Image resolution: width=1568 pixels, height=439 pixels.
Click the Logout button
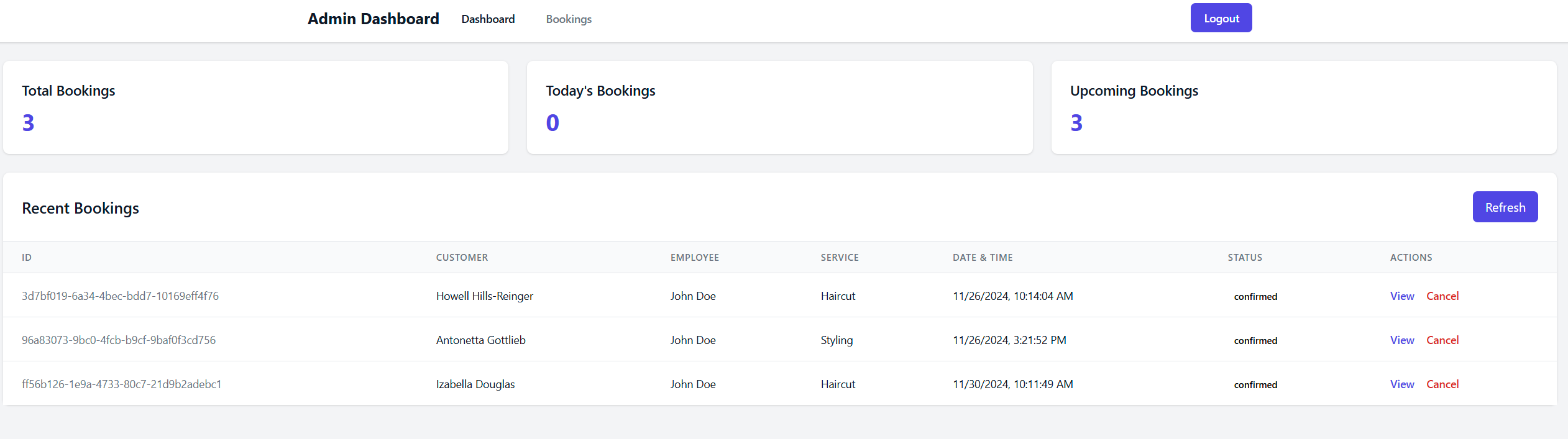(x=1221, y=18)
